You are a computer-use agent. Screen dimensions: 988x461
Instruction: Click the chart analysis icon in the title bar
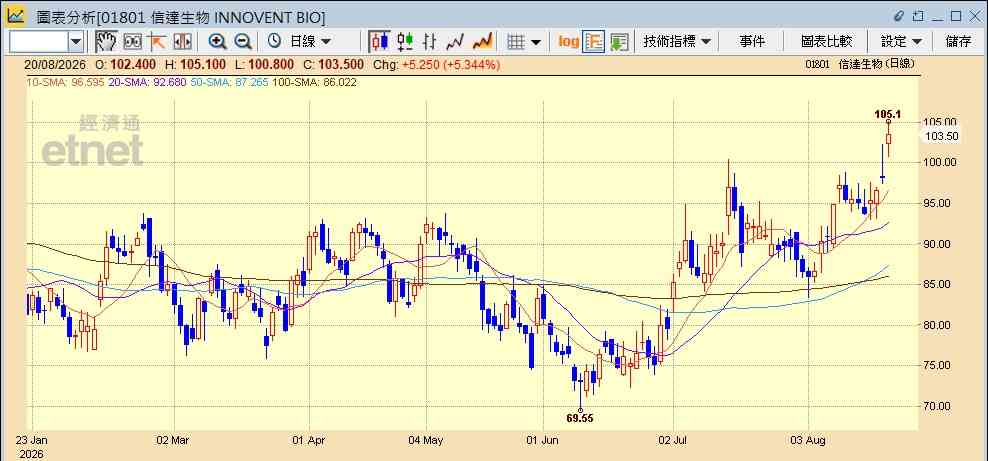[x=16, y=16]
